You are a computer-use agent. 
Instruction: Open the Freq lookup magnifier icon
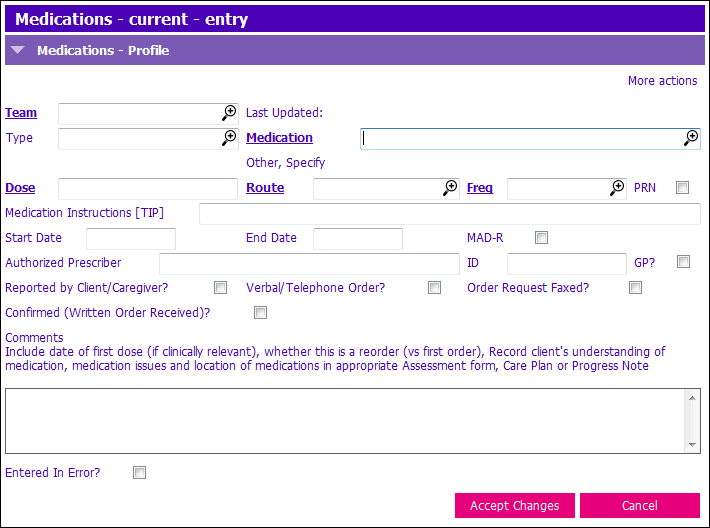(x=617, y=187)
